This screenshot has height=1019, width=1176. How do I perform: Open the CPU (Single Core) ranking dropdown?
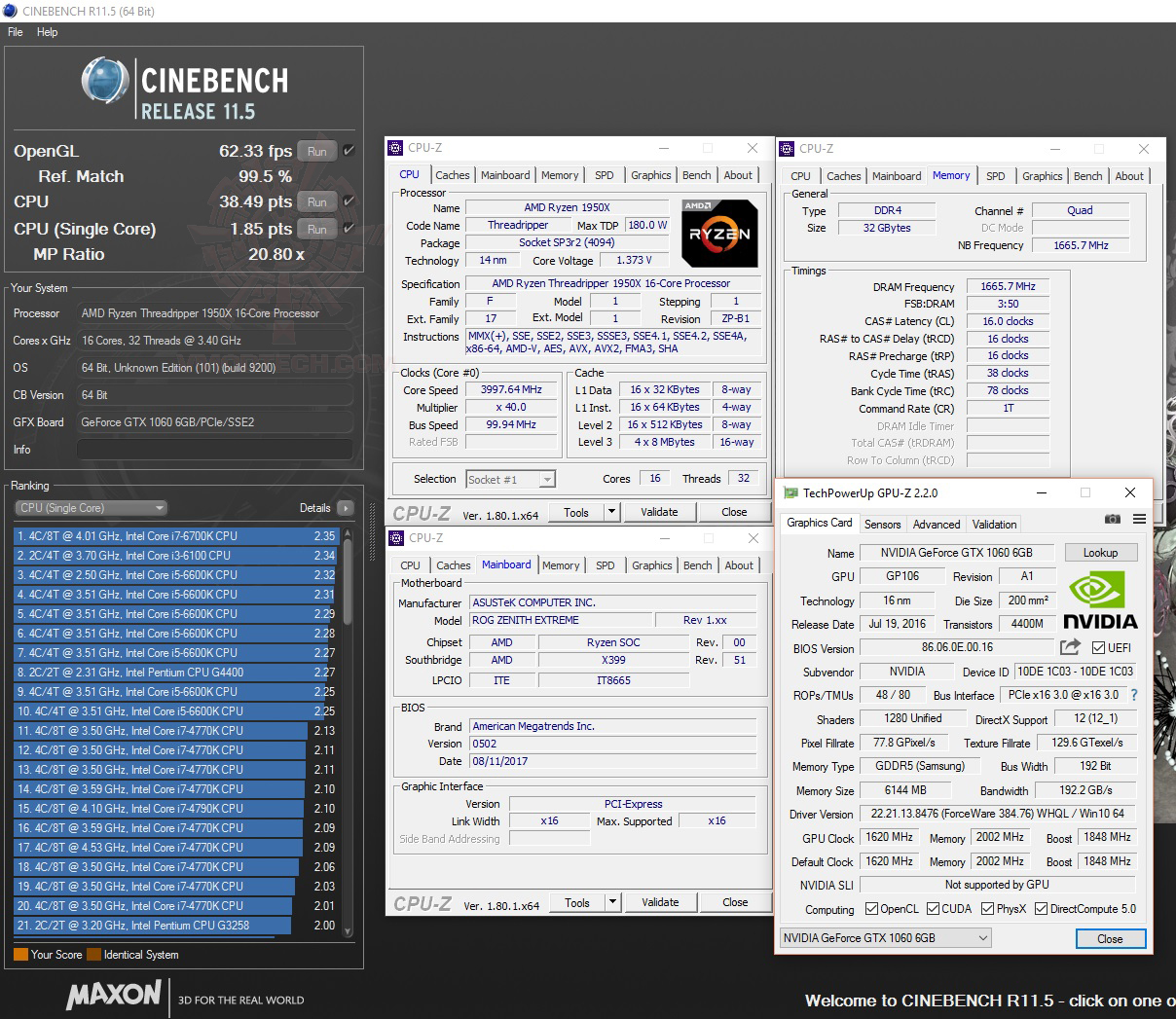pyautogui.click(x=91, y=508)
